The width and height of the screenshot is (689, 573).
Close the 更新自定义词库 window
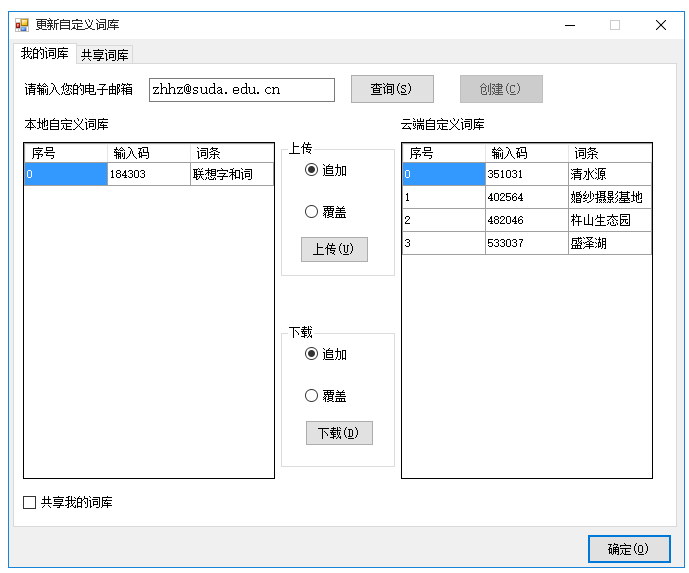tap(660, 25)
